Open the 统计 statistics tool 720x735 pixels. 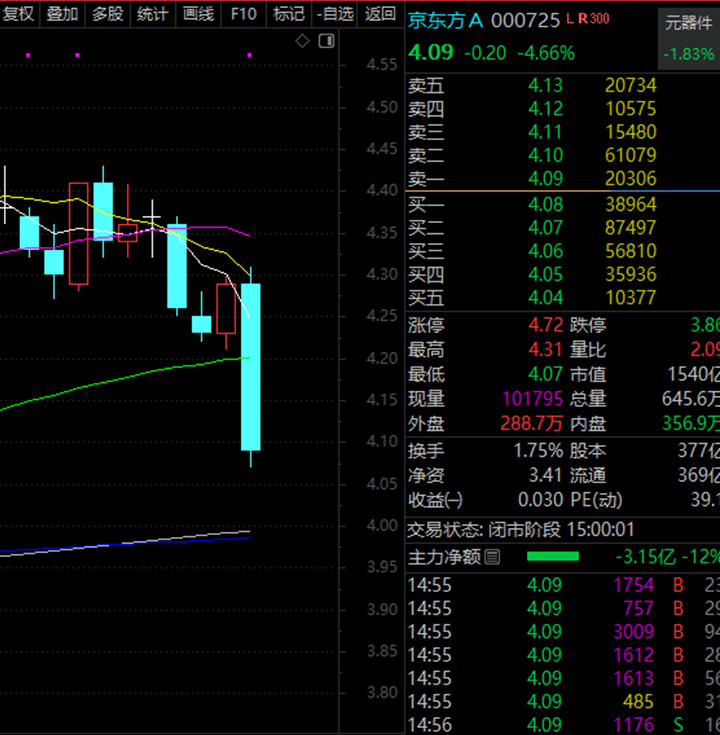tap(153, 14)
